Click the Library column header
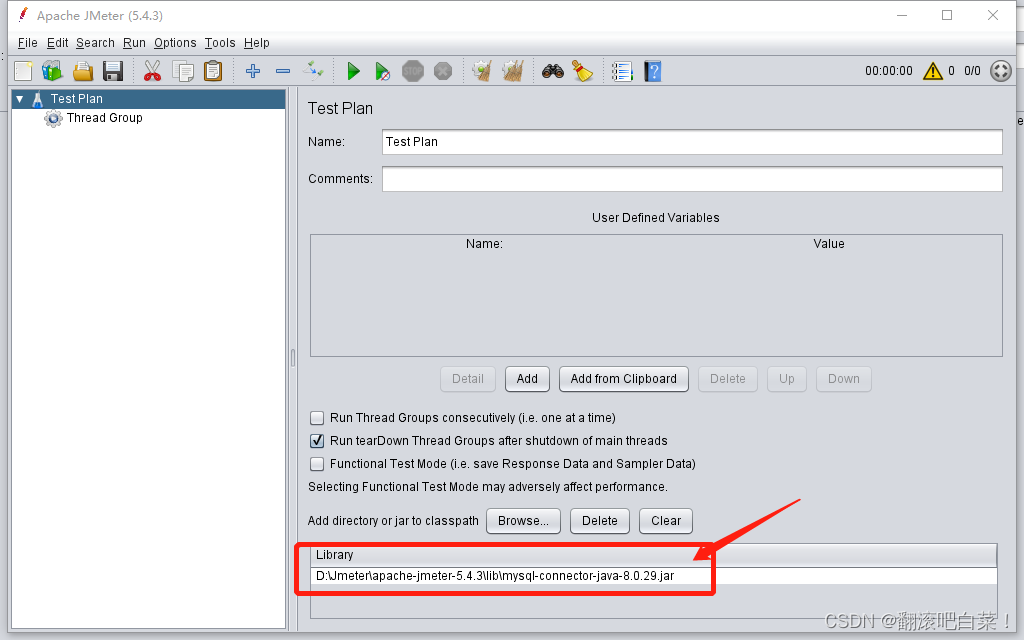Viewport: 1024px width, 640px height. (654, 555)
